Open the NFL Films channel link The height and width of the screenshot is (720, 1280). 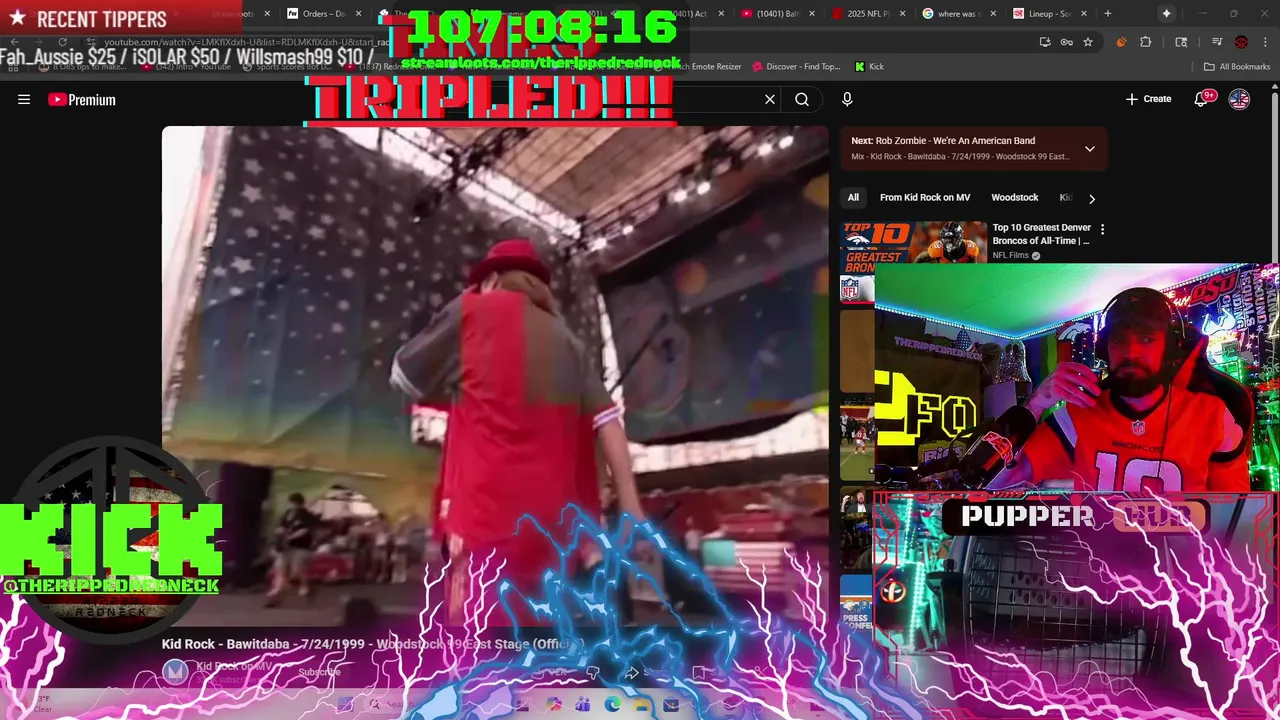1011,255
